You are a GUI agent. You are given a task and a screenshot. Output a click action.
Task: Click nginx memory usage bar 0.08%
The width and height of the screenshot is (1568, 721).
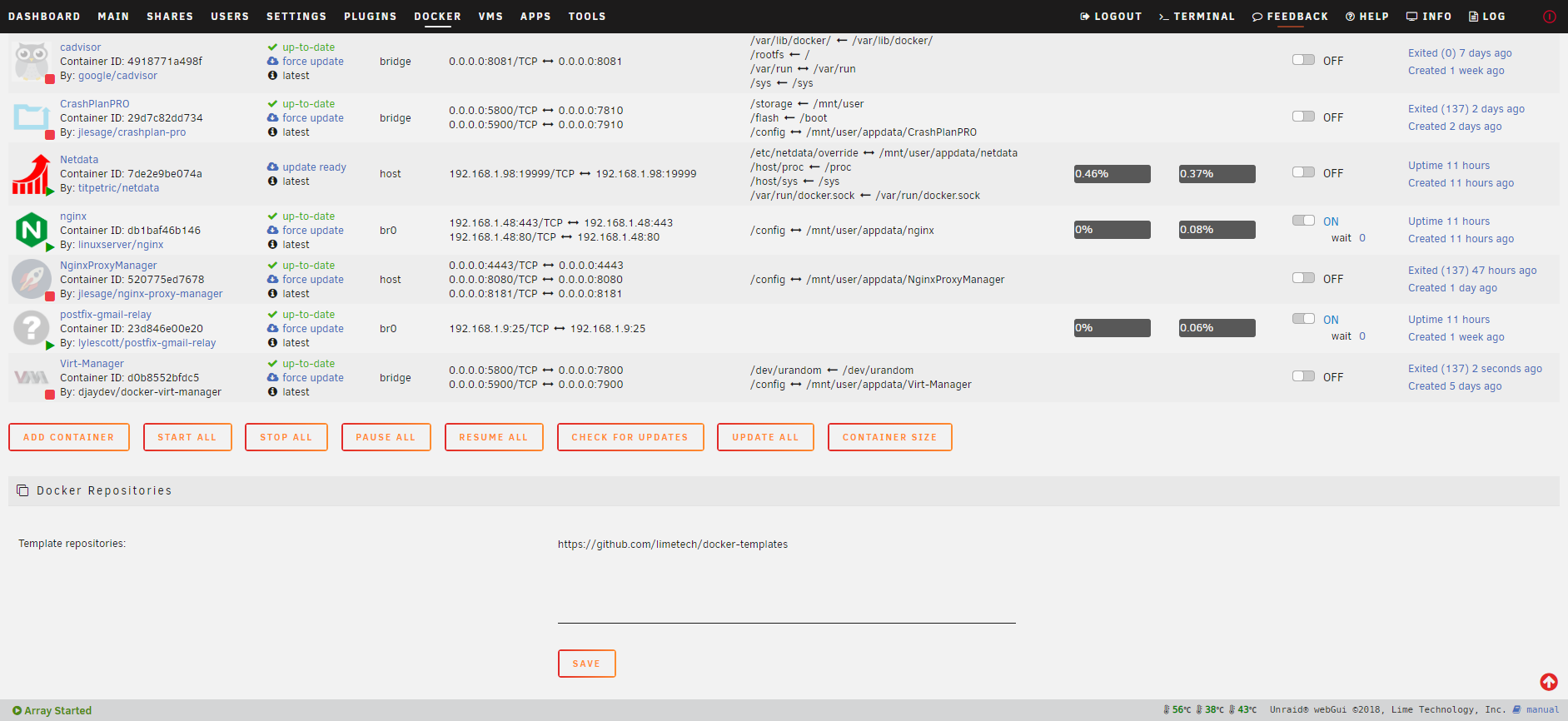tap(1217, 230)
